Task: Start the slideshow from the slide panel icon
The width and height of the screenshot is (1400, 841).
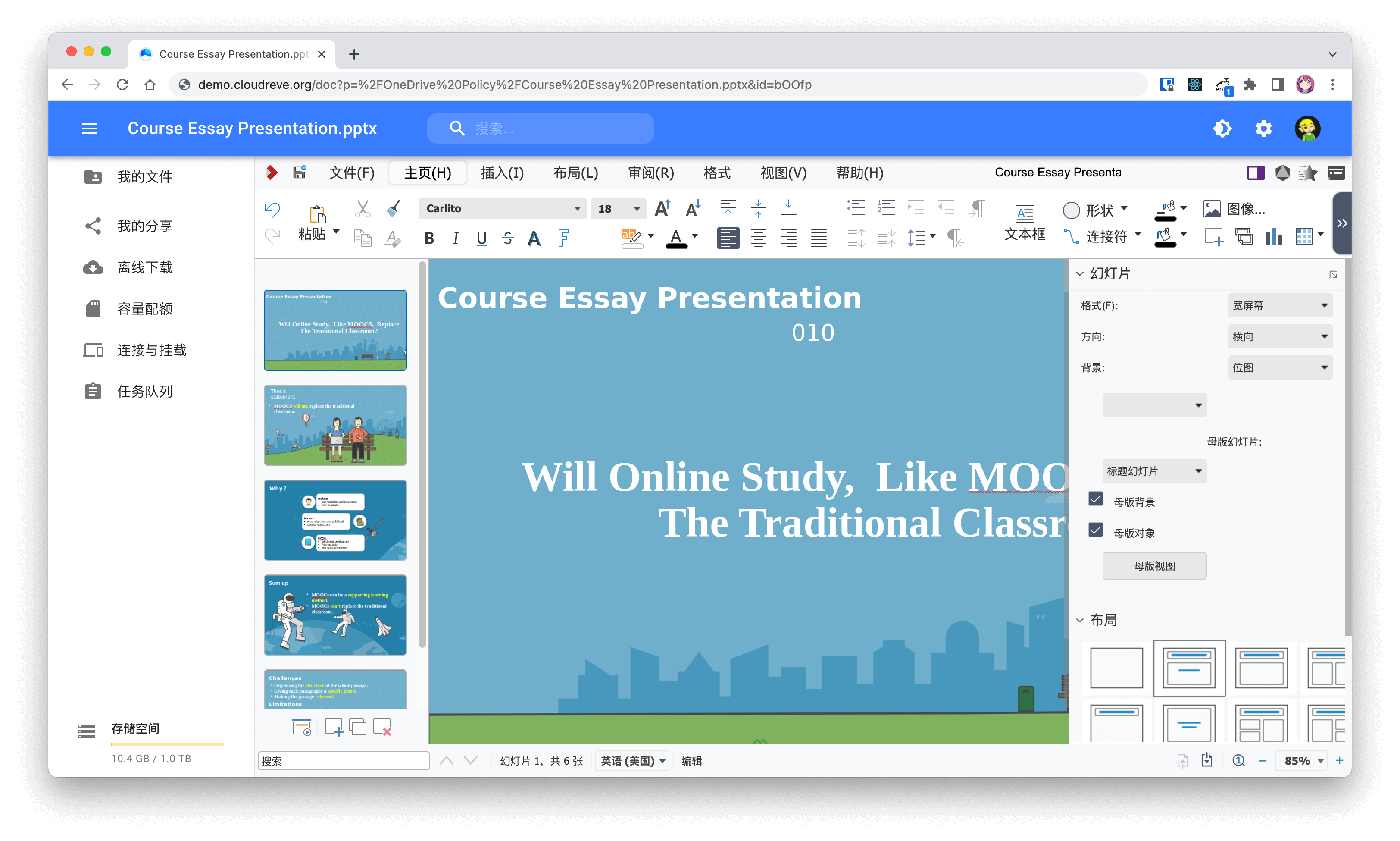Action: click(x=301, y=727)
